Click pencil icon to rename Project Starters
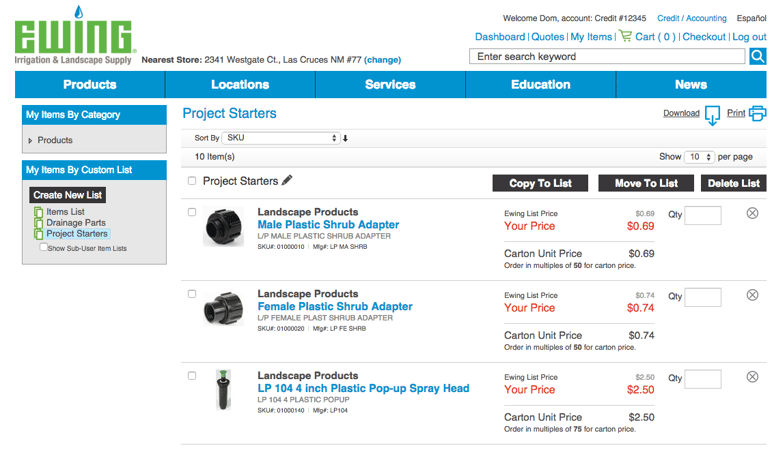The height and width of the screenshot is (450, 772). click(x=287, y=180)
